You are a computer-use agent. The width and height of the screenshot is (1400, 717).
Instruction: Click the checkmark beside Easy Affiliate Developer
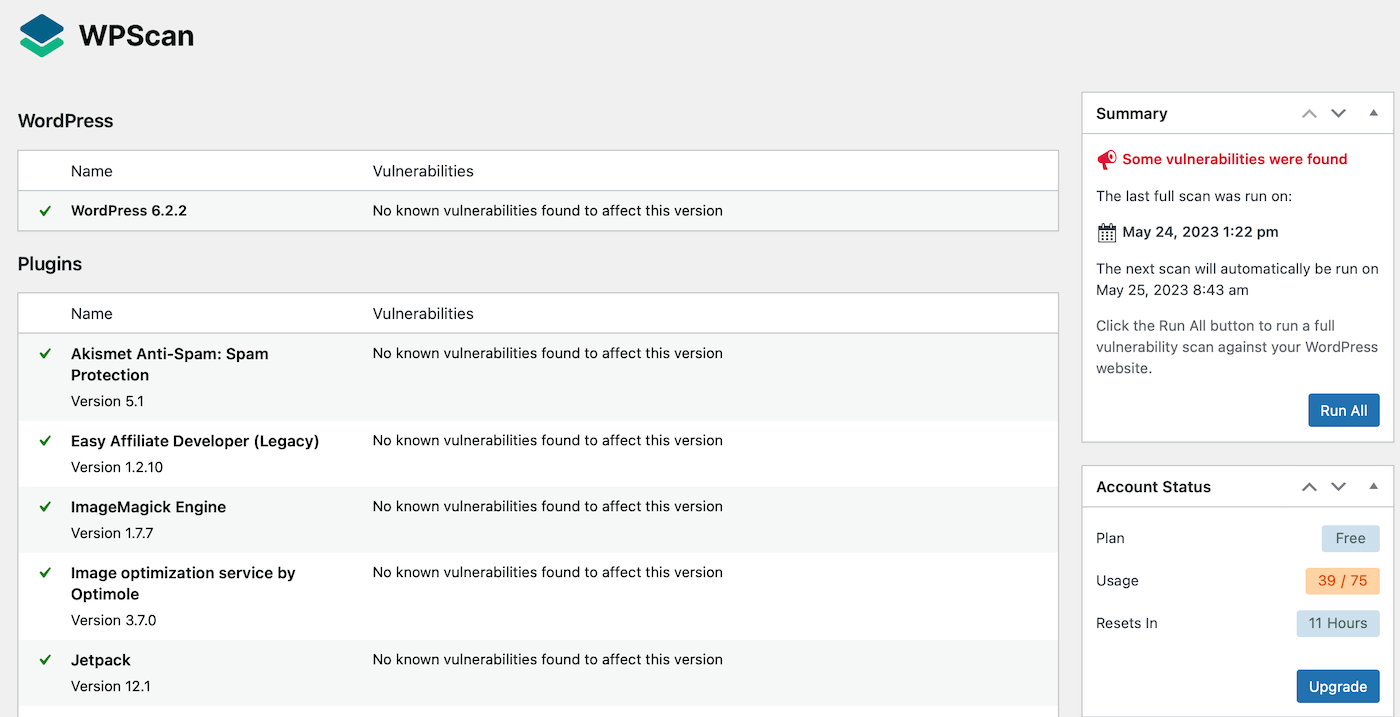[x=45, y=441]
